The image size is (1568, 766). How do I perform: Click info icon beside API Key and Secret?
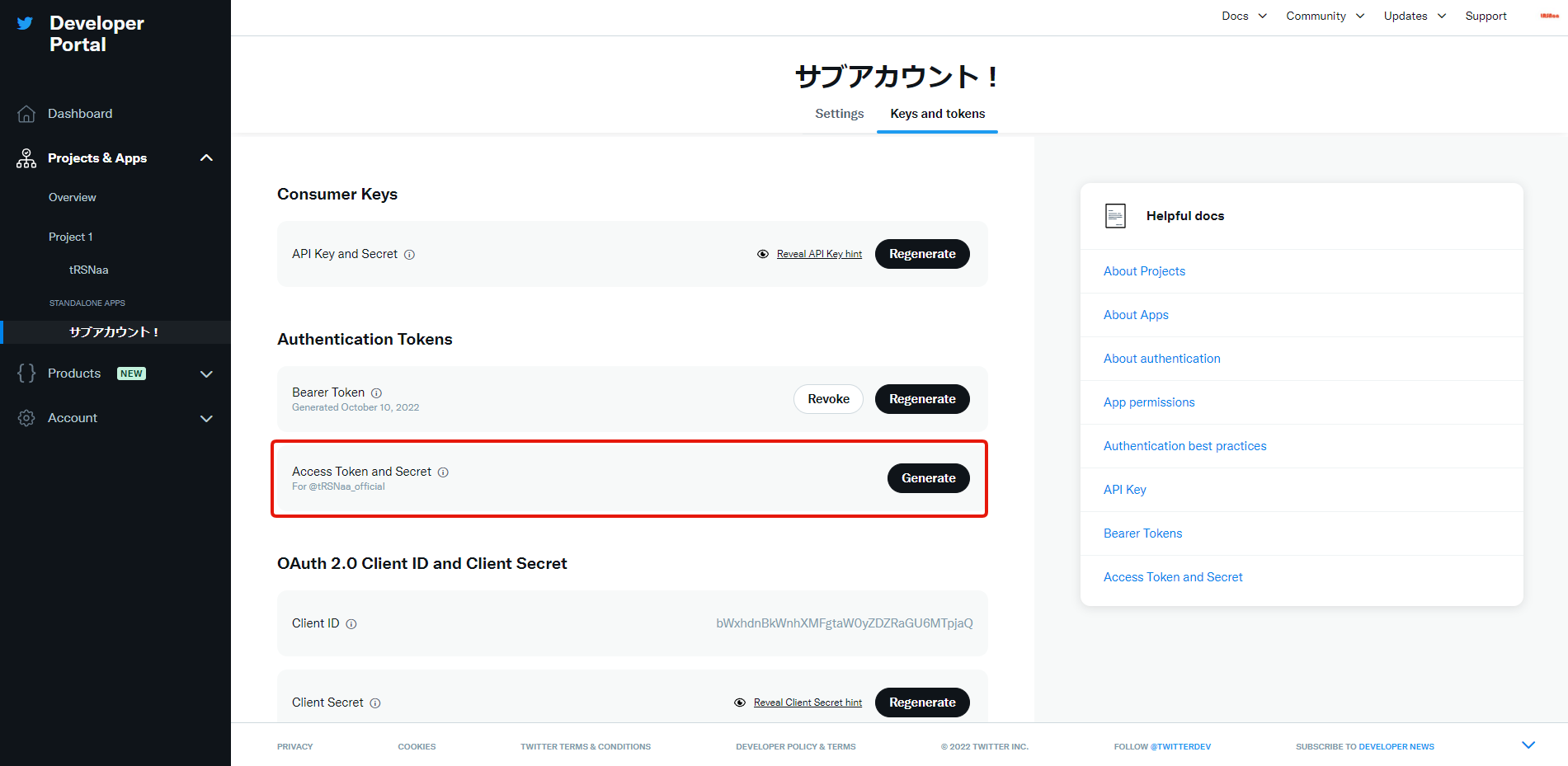(x=410, y=254)
